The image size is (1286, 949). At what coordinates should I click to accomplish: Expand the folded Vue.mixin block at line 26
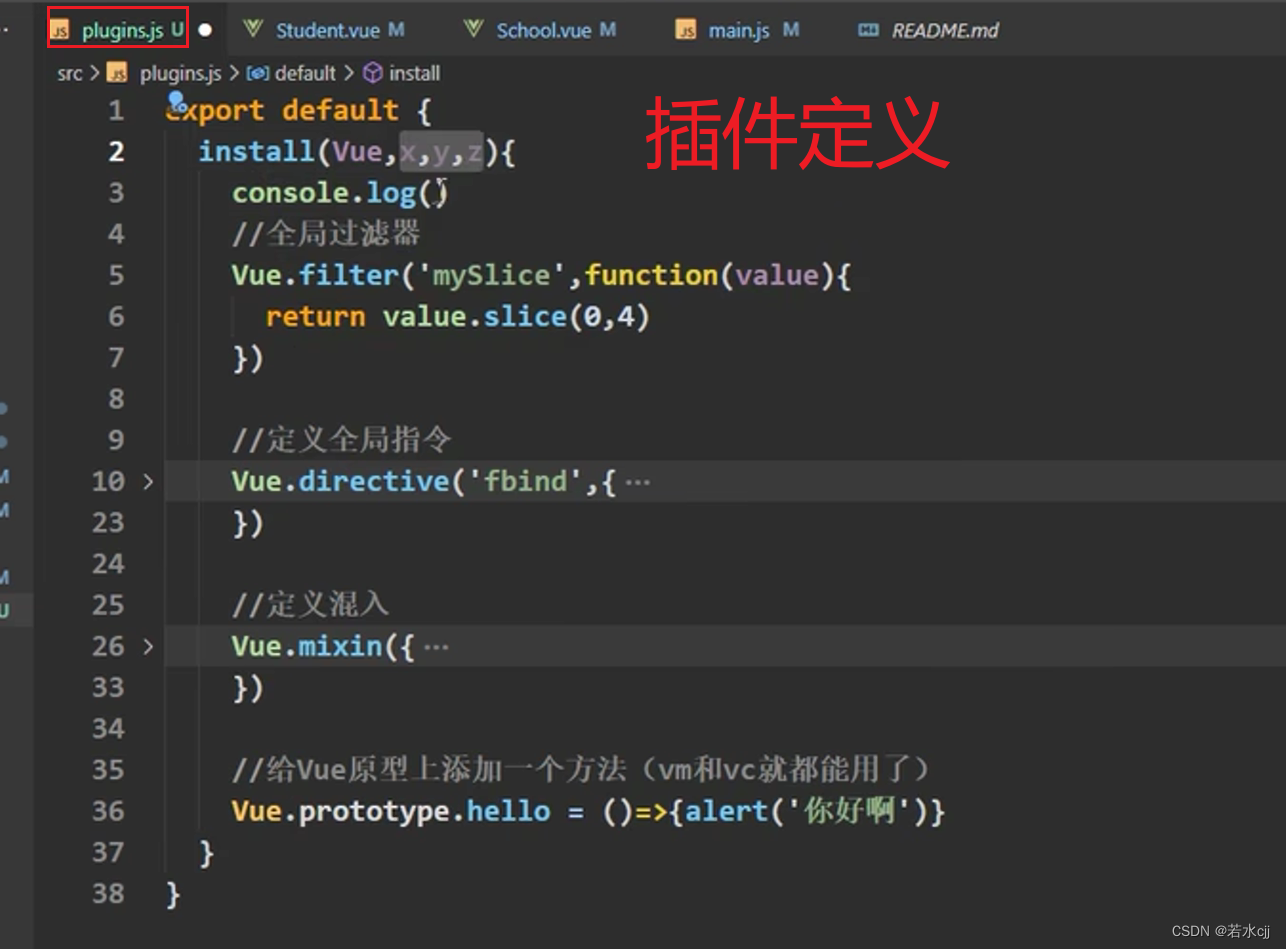[148, 646]
